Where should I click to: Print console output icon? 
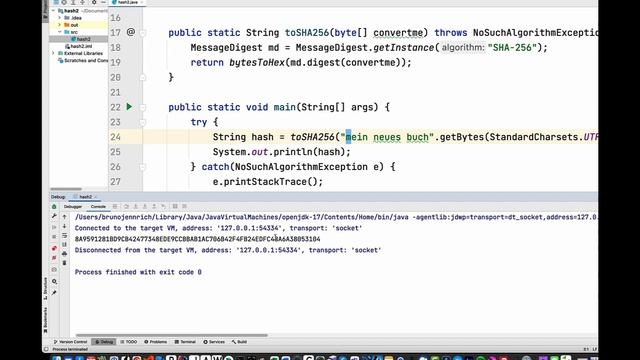(x=64, y=253)
